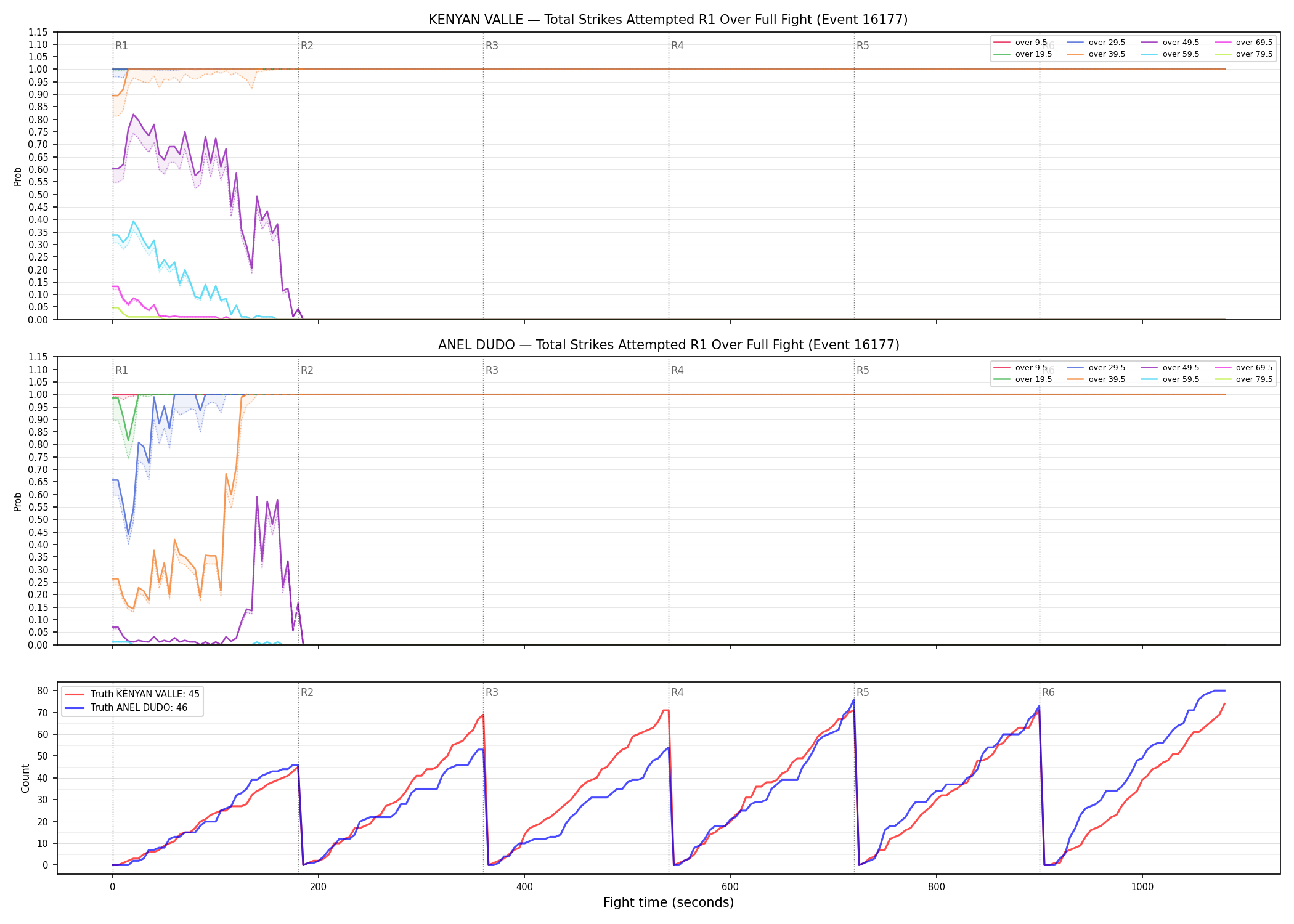Pick 'over 29.5' in ANEL DUDO legend
This screenshot has height=924, width=1294.
(1107, 368)
